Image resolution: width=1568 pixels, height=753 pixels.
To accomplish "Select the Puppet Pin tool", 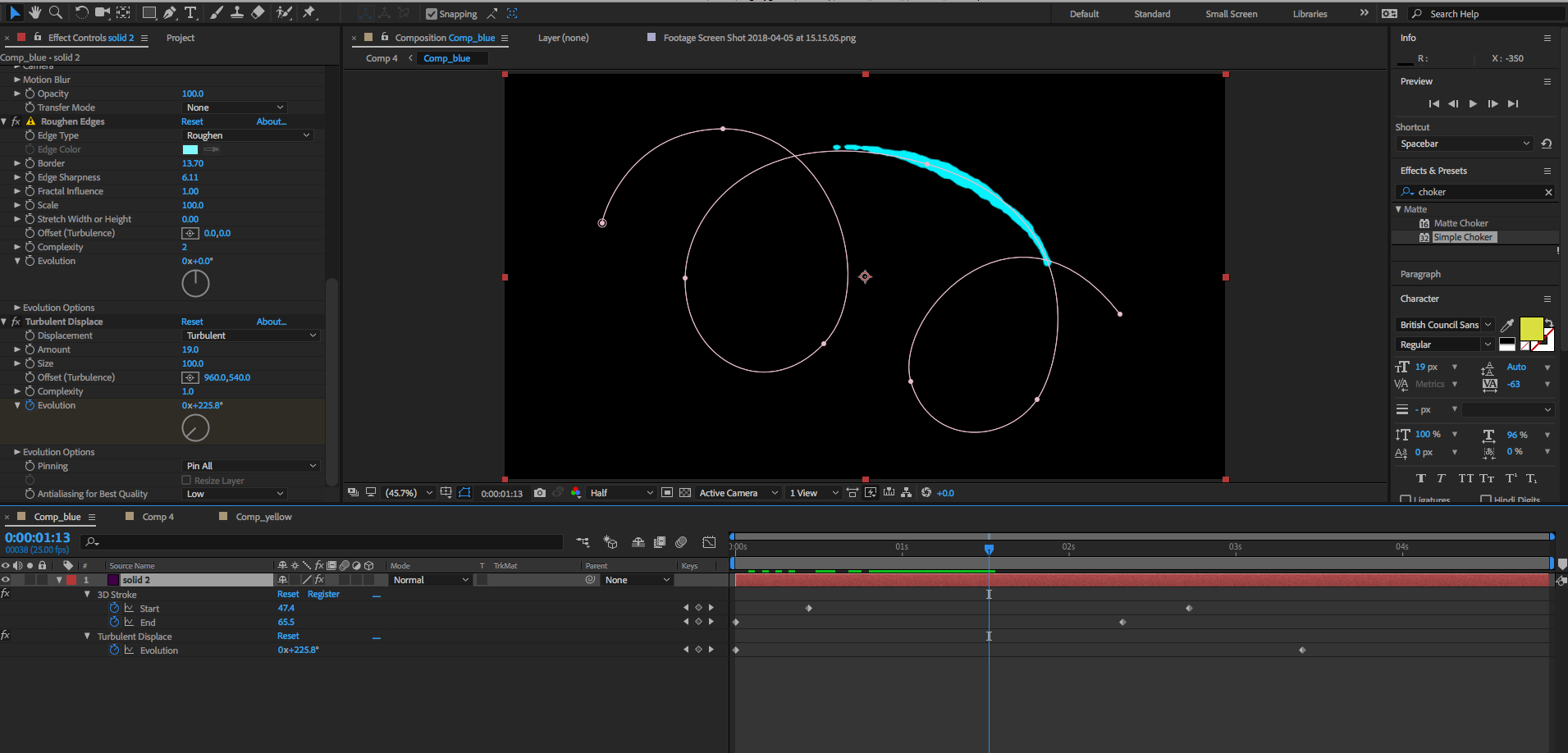I will tap(309, 12).
